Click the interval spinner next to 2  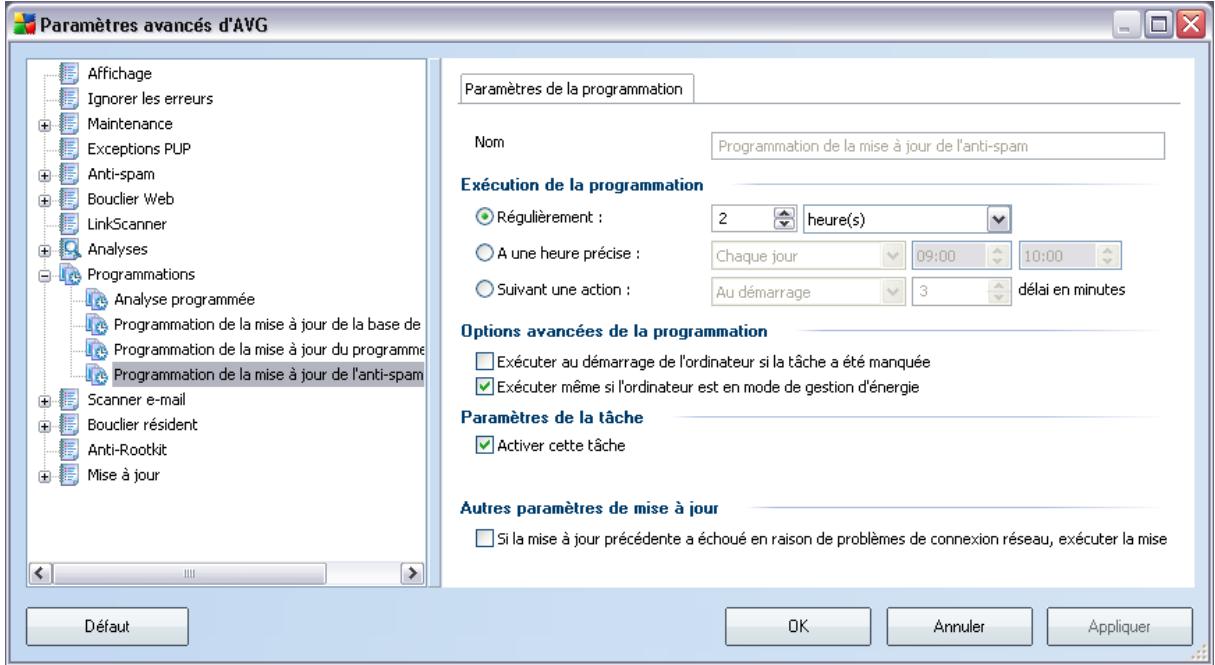[x=787, y=218]
